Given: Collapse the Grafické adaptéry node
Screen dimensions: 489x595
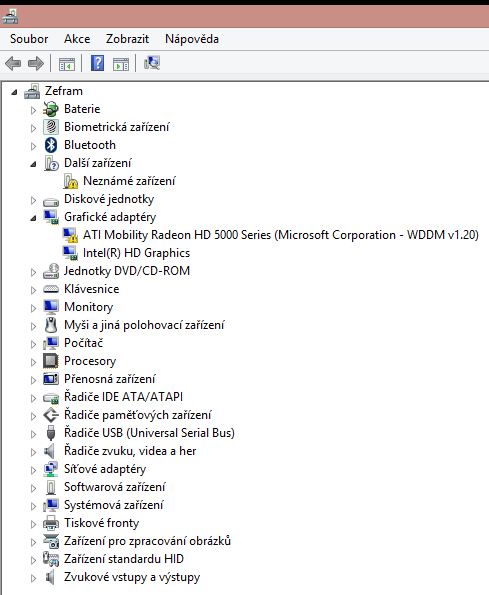Looking at the screenshot, I should point(33,218).
